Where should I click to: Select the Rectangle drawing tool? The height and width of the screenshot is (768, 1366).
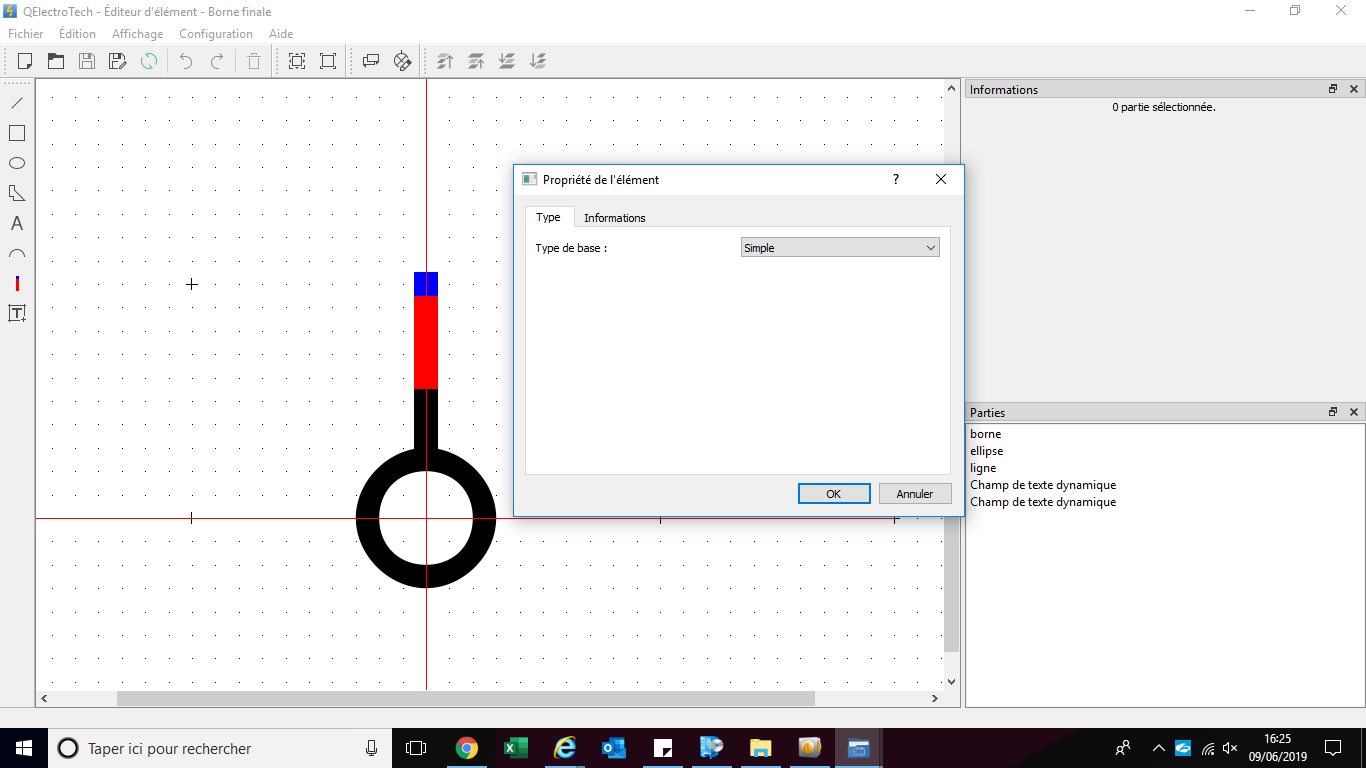pyautogui.click(x=17, y=133)
